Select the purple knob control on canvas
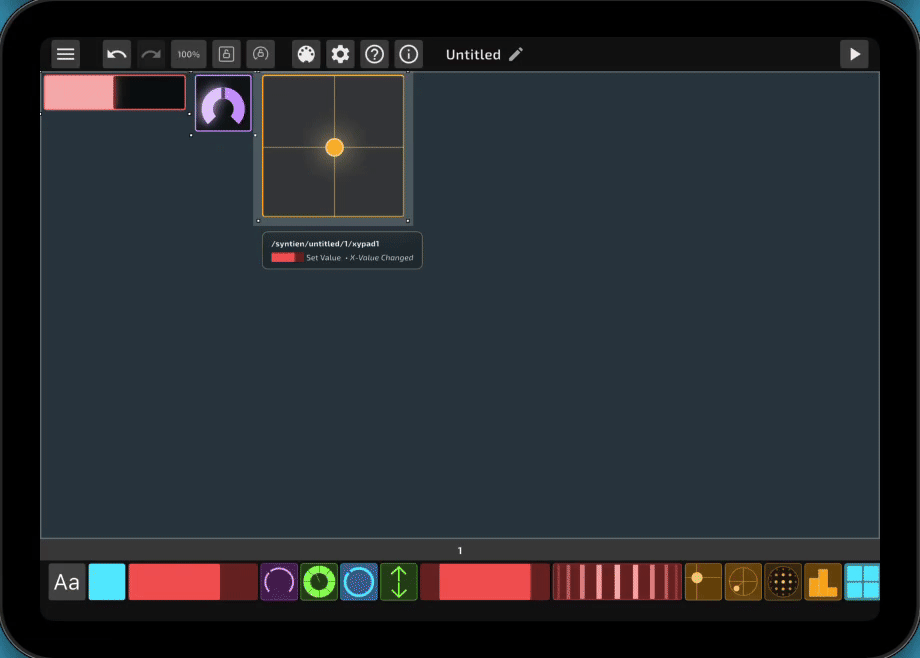This screenshot has width=920, height=658. point(223,103)
